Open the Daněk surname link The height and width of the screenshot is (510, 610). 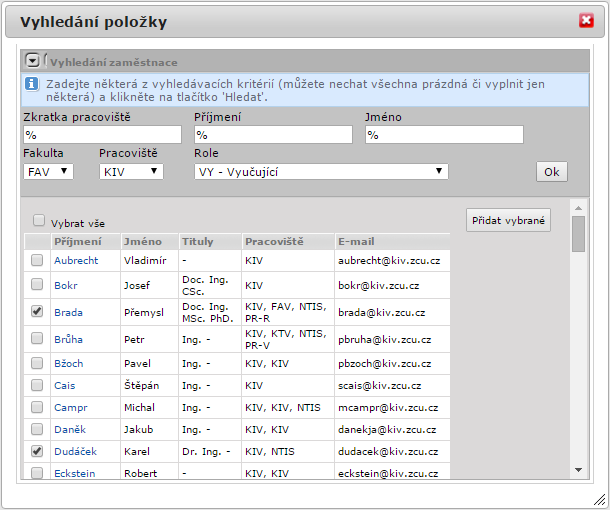70,429
